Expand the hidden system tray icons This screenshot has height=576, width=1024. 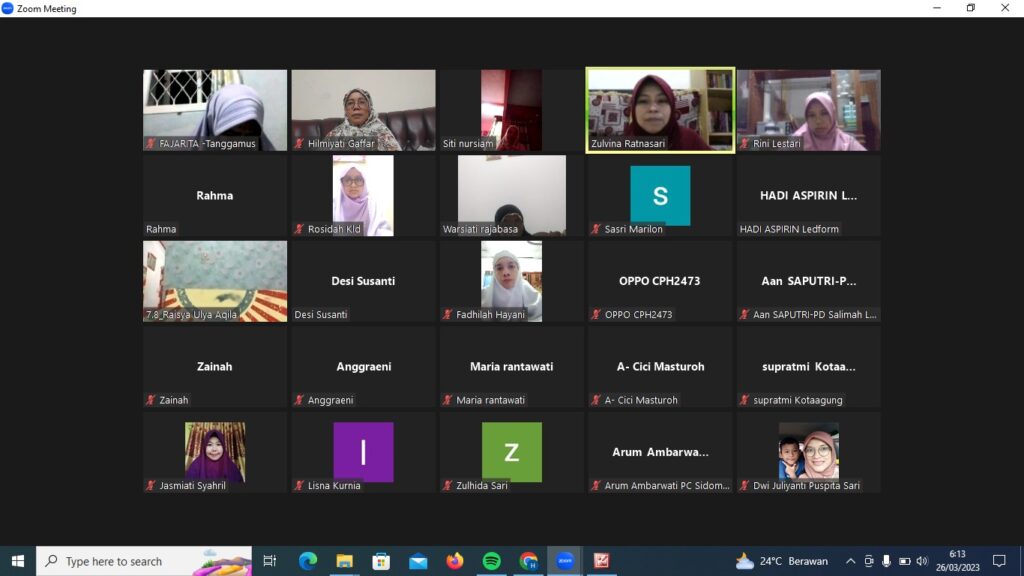pyautogui.click(x=850, y=561)
